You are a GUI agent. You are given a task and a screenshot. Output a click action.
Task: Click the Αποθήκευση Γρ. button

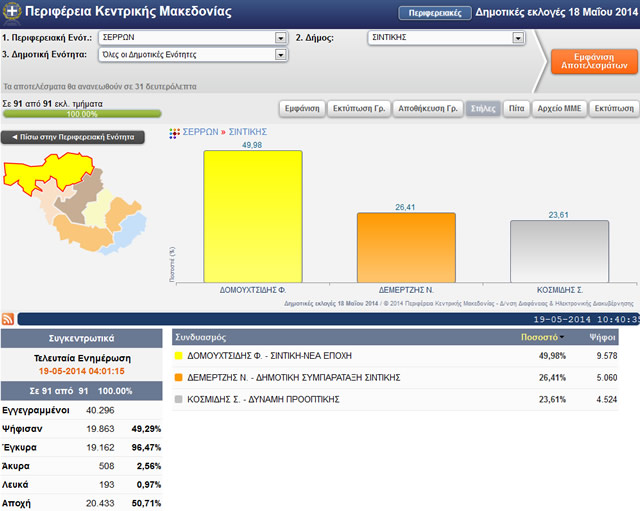point(428,107)
